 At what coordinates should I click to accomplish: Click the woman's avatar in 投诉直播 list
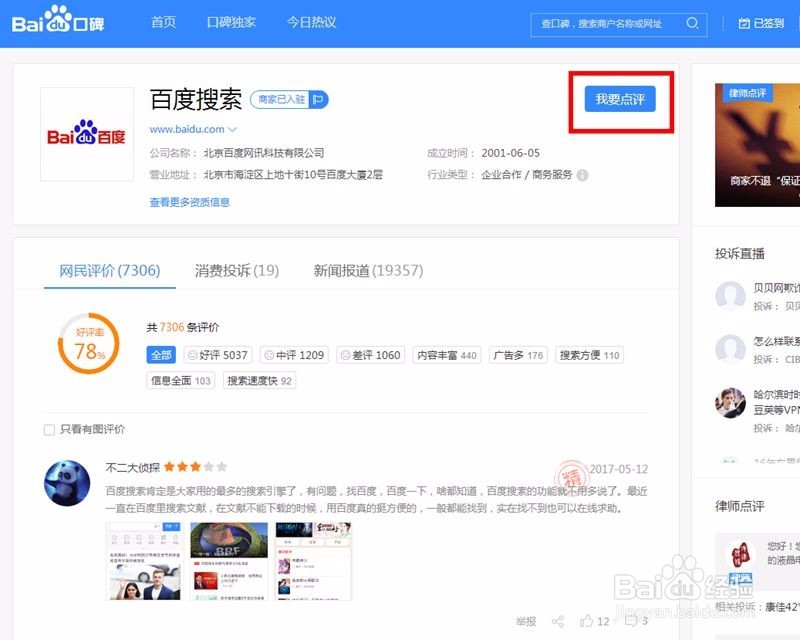click(730, 402)
